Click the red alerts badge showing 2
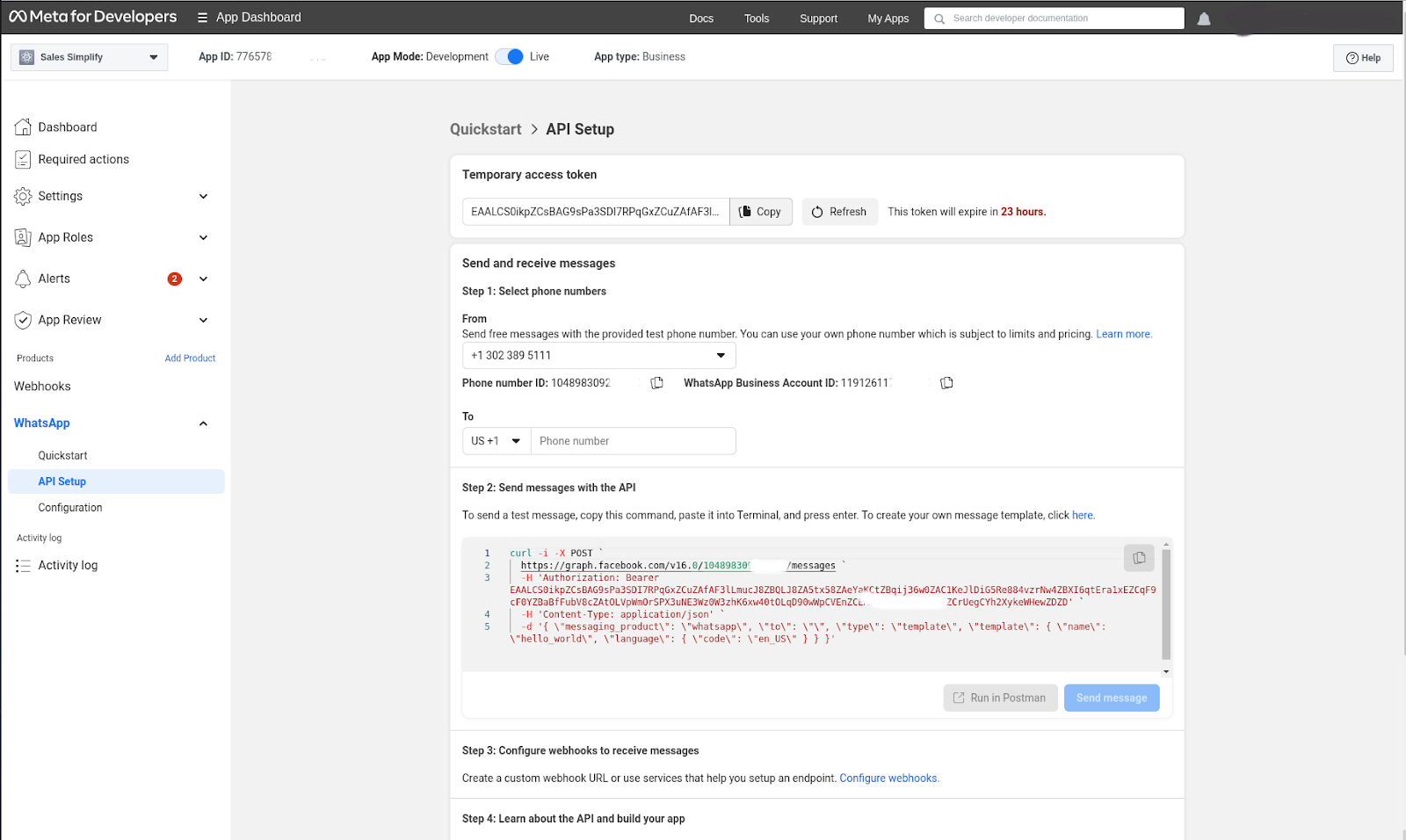This screenshot has height=840, width=1406. click(x=175, y=279)
